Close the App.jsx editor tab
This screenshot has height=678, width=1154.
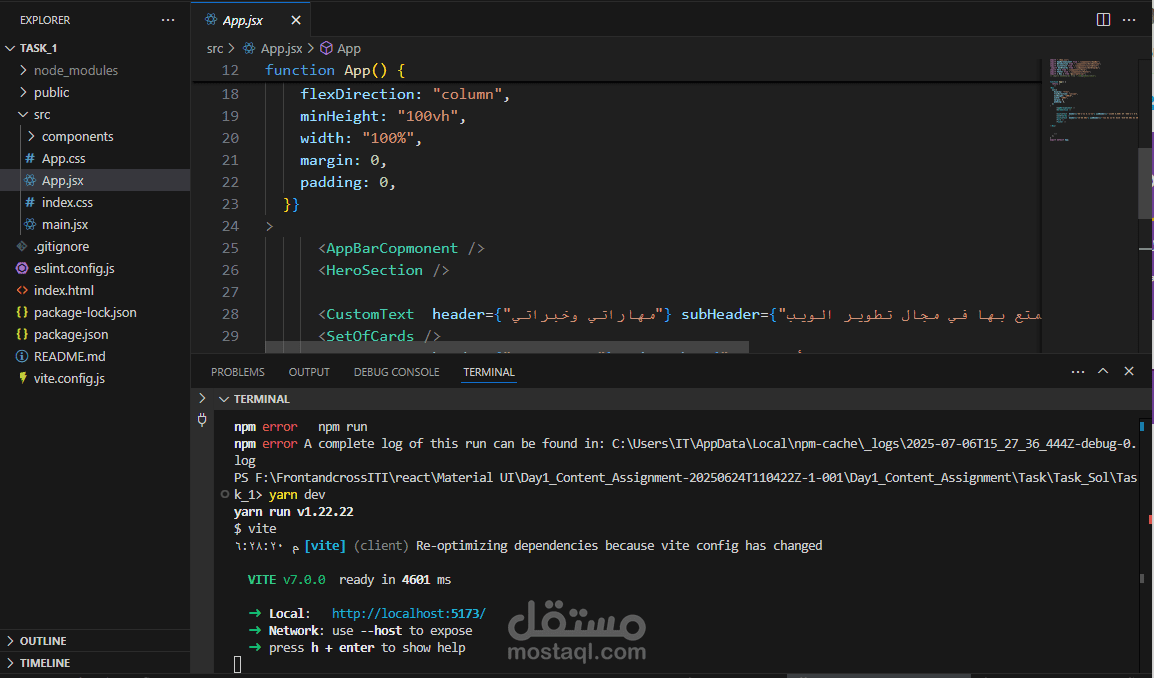pos(296,21)
